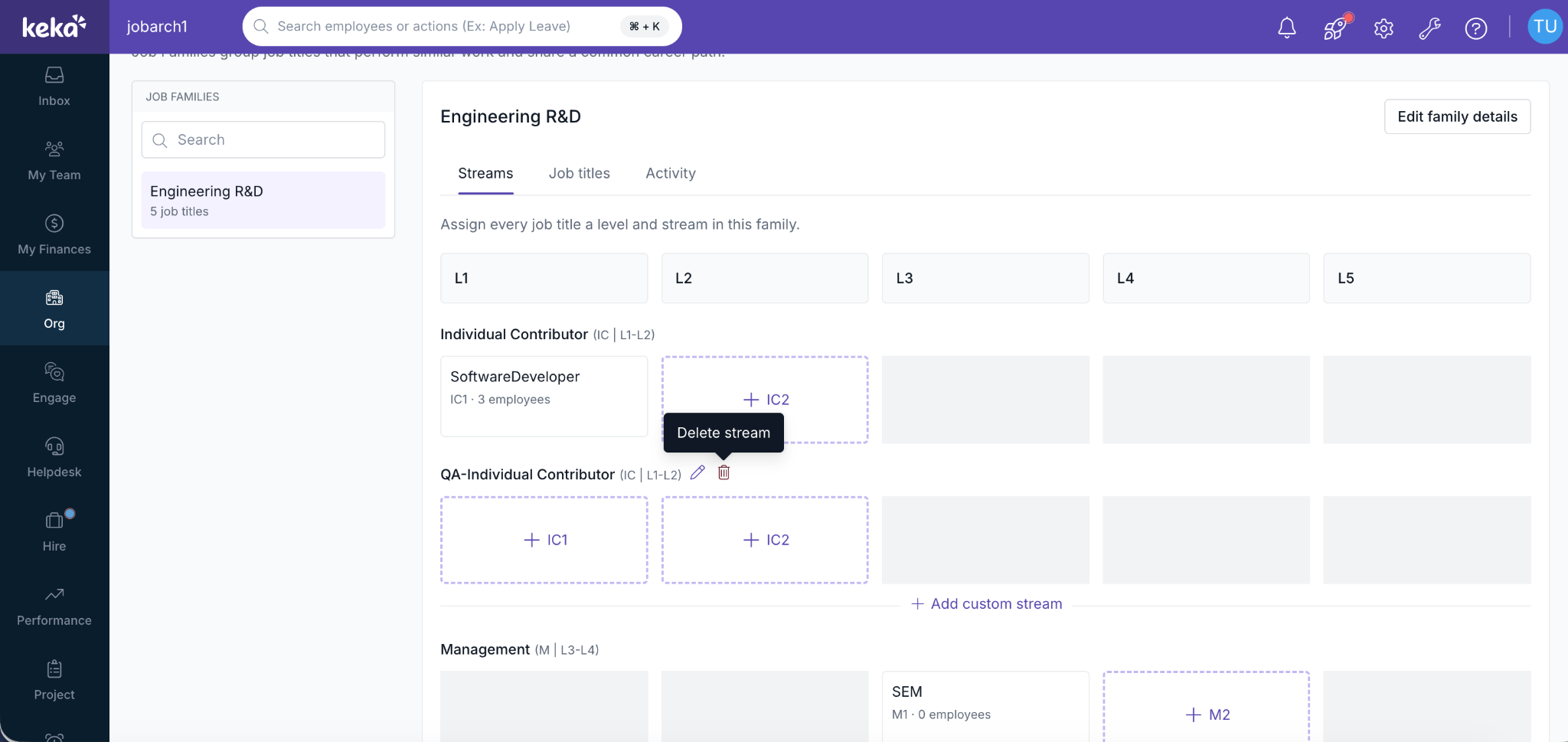Screen dimensions: 1568x742
Task: Switch to the Job titles tab
Action: pos(580,173)
